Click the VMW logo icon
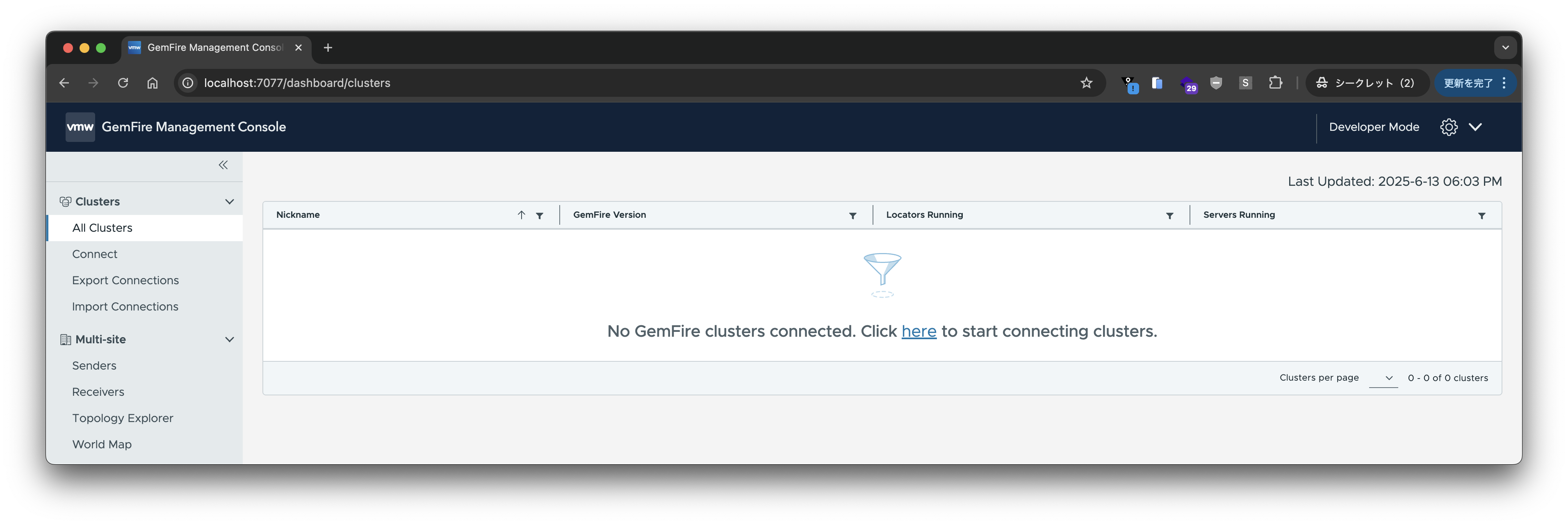Image resolution: width=1568 pixels, height=525 pixels. coord(80,127)
